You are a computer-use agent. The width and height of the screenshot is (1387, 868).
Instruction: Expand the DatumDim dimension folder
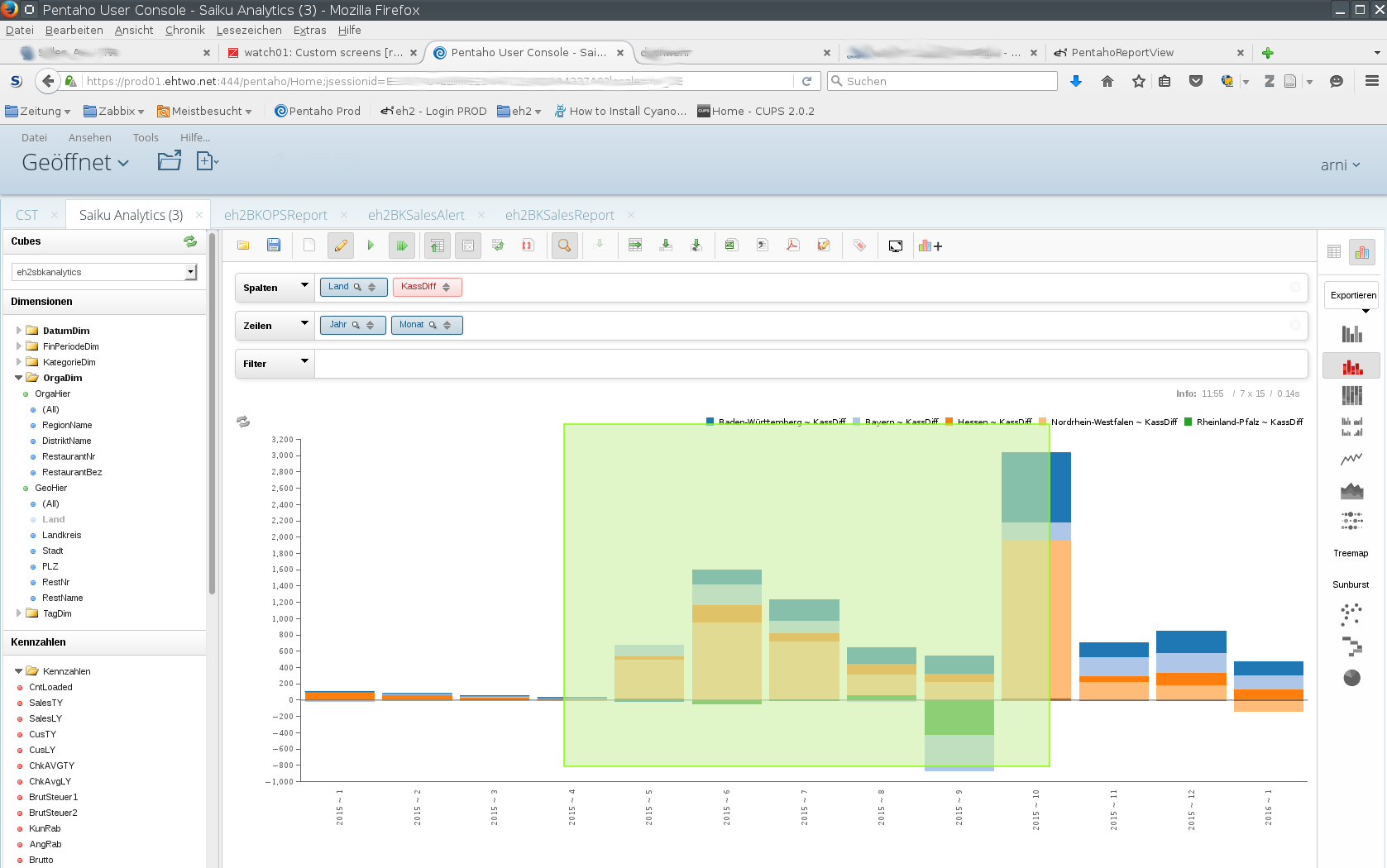18,331
